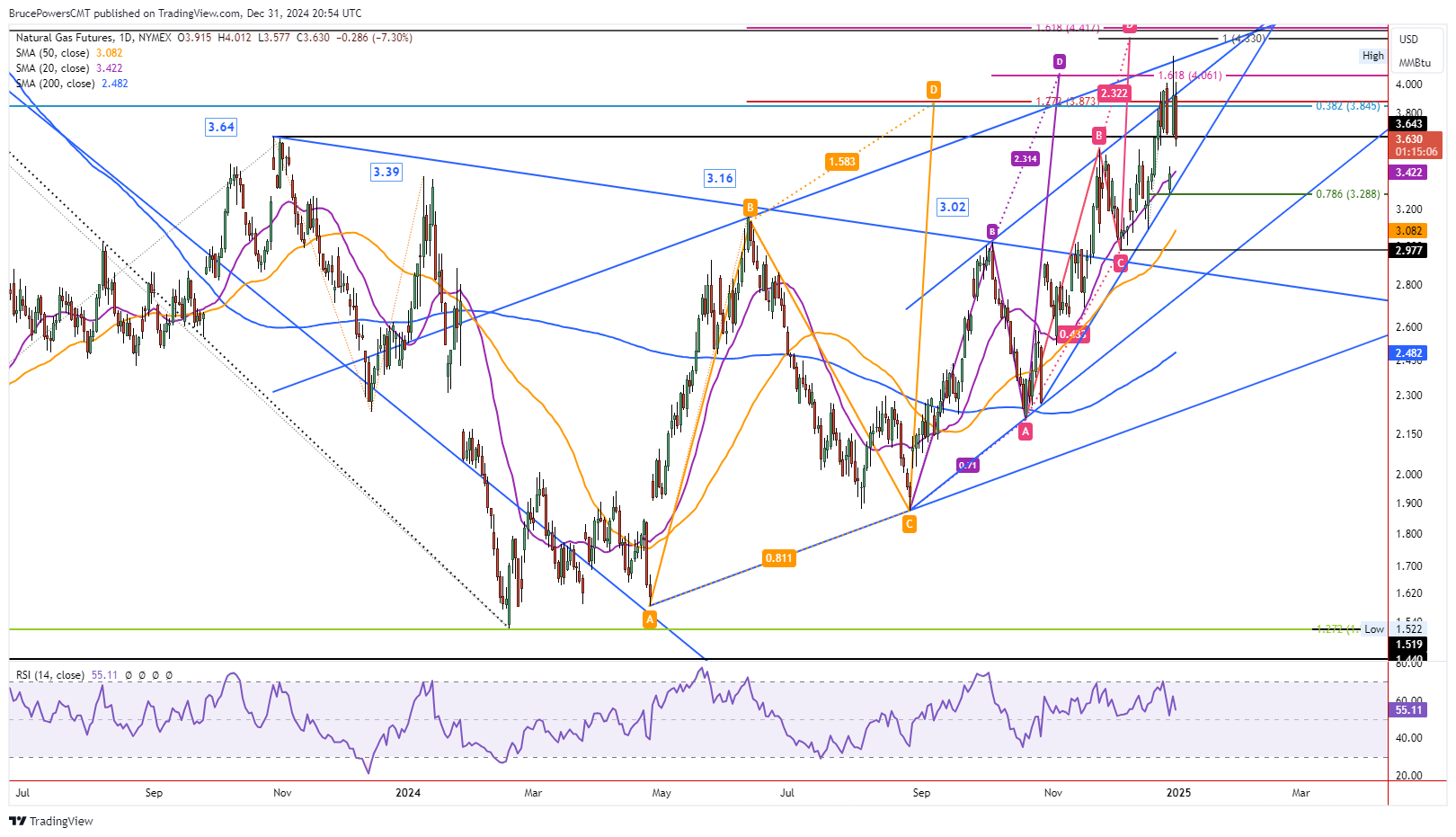This screenshot has width=1456, height=837.
Task: Click the orange 1.583 ratio label
Action: pos(842,162)
